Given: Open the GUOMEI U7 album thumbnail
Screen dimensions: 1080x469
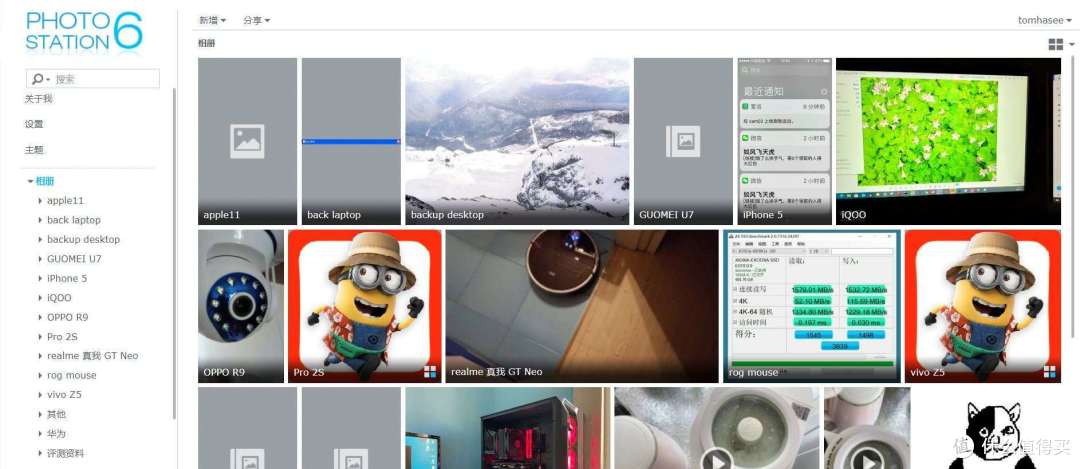Looking at the screenshot, I should point(683,141).
